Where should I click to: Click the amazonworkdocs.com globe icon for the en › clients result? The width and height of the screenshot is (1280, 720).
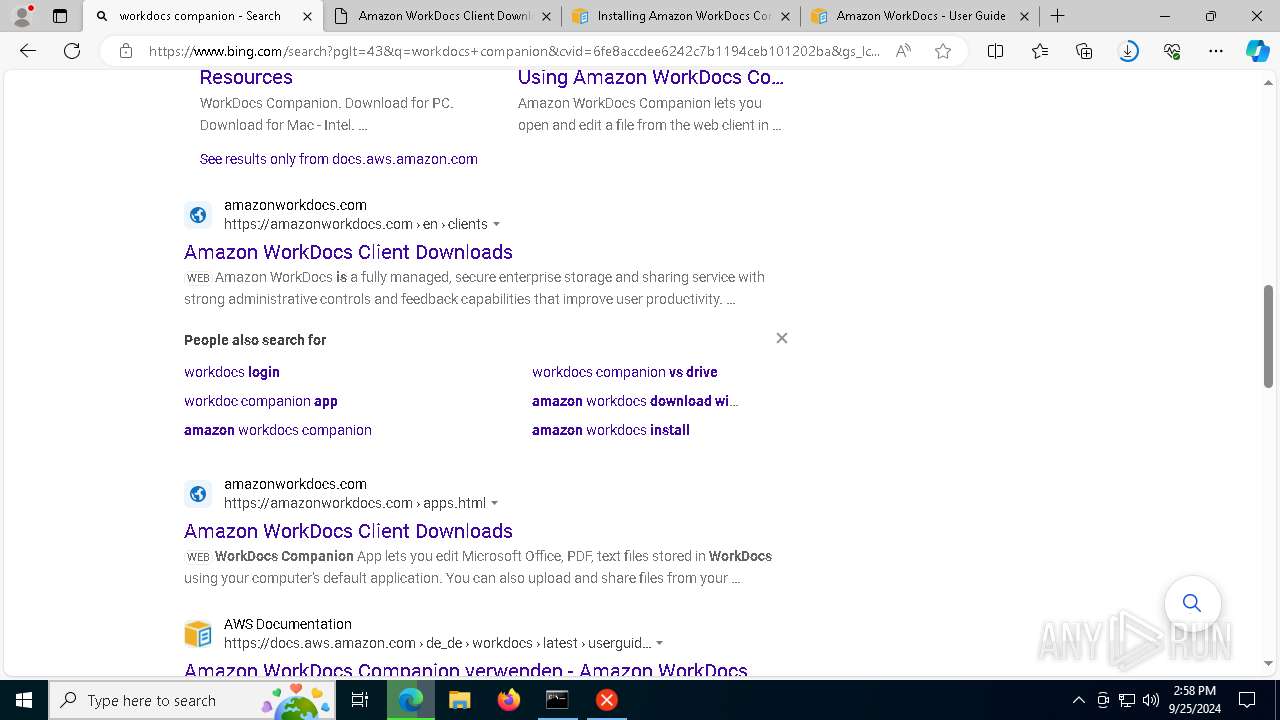click(198, 215)
